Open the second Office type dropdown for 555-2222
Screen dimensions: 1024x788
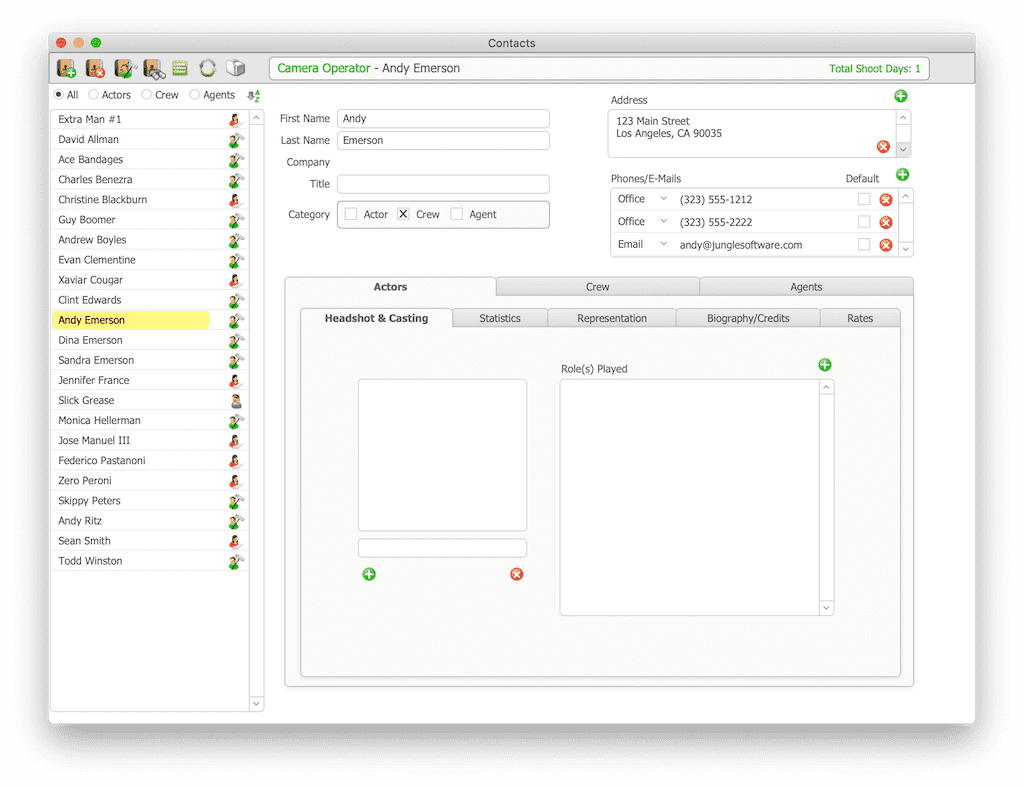663,222
